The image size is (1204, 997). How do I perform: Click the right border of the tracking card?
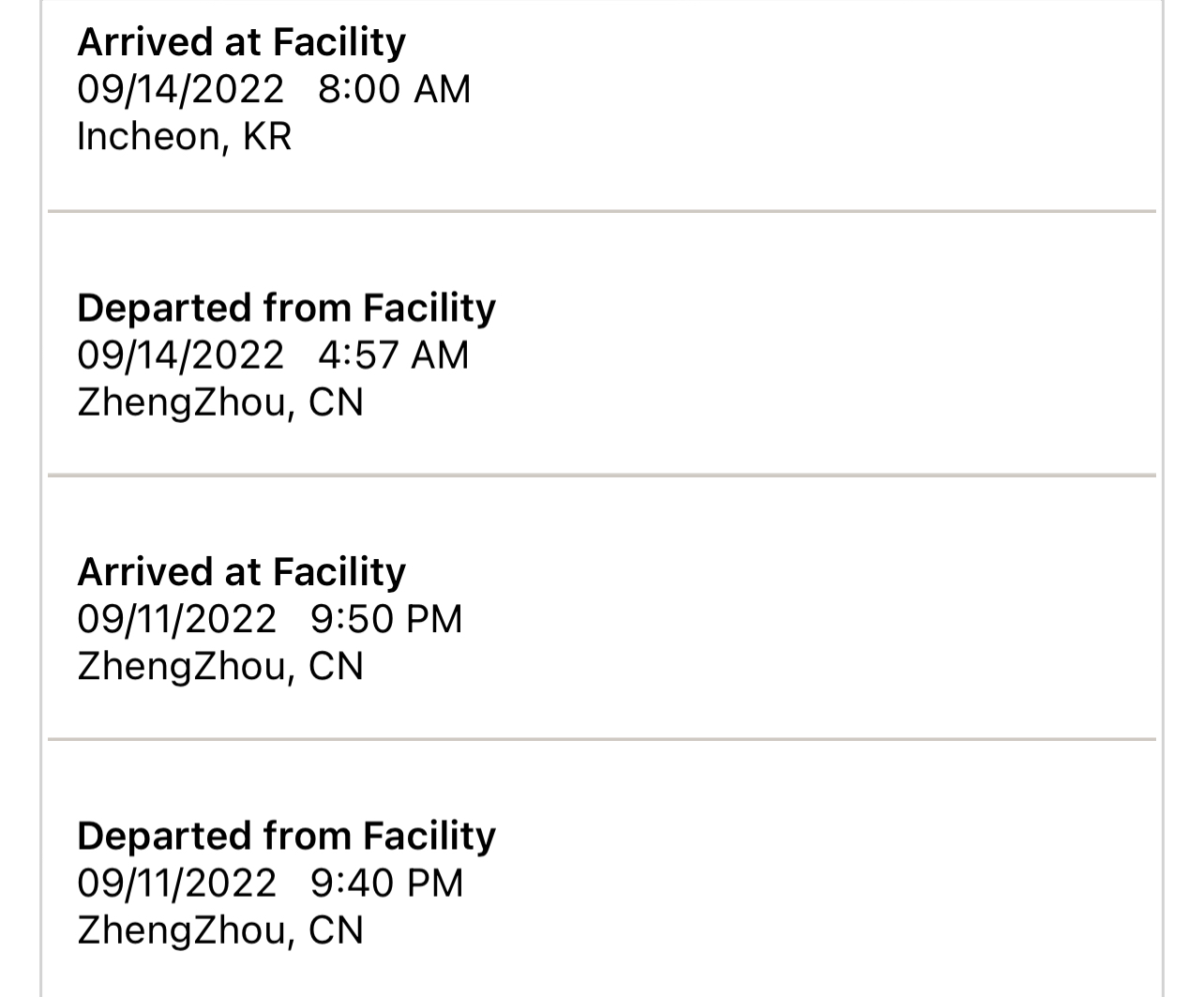[x=1163, y=497]
